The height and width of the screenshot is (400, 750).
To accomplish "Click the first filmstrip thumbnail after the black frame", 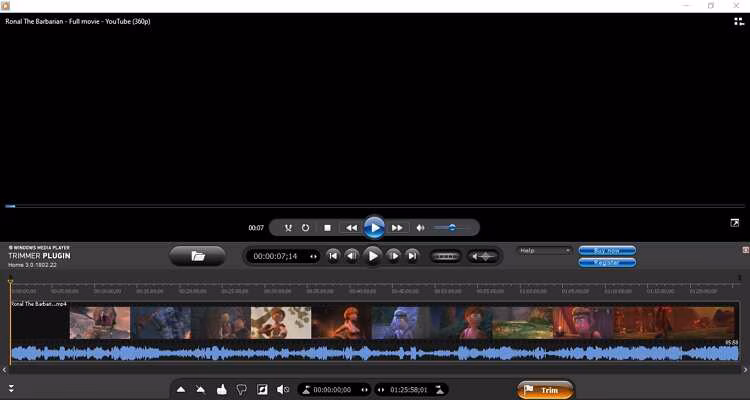I will click(99, 322).
